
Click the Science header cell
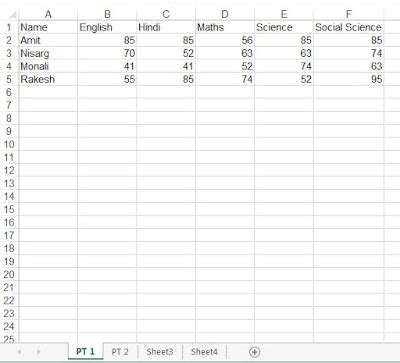pyautogui.click(x=284, y=27)
